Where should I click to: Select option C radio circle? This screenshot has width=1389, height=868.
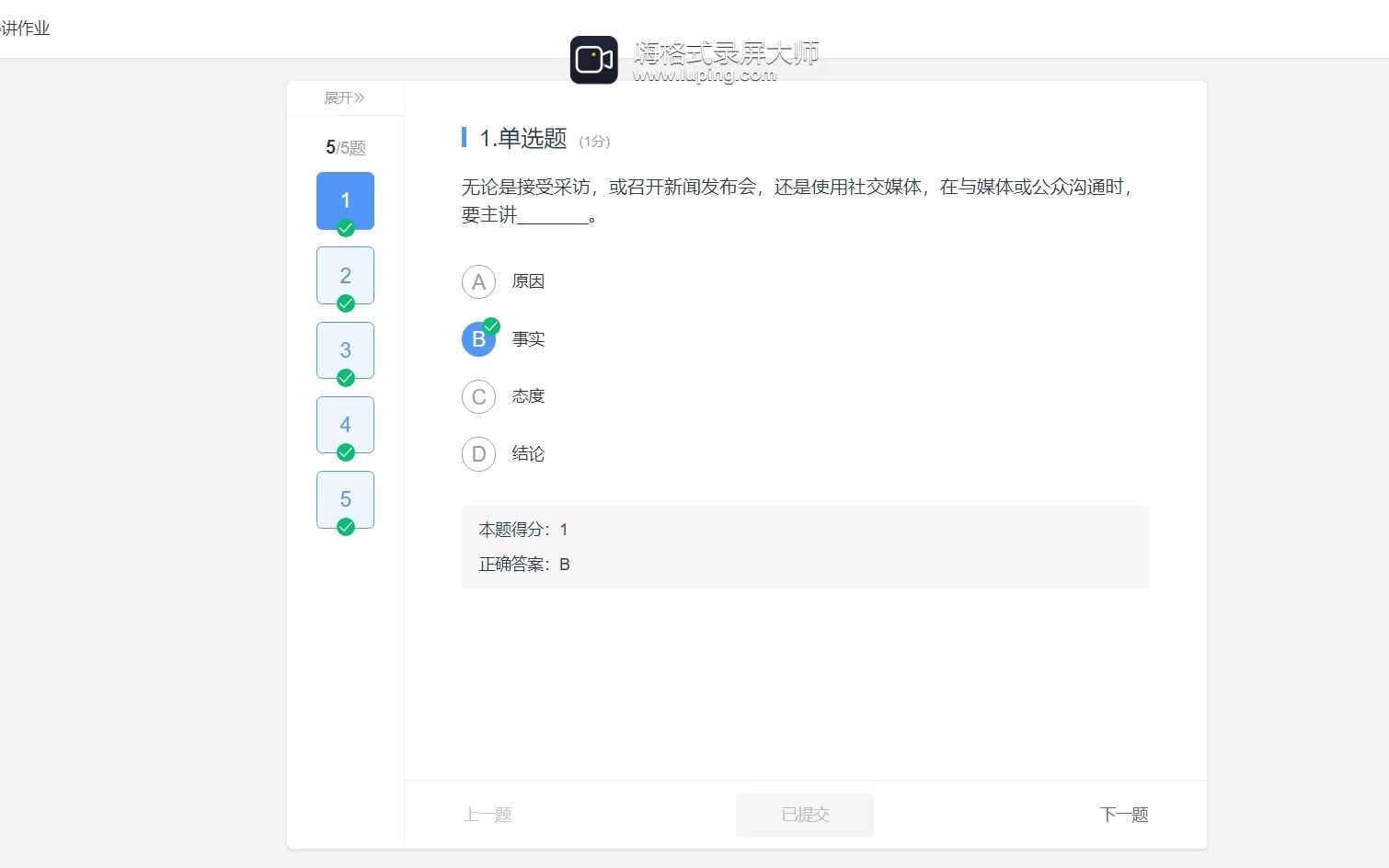point(478,397)
